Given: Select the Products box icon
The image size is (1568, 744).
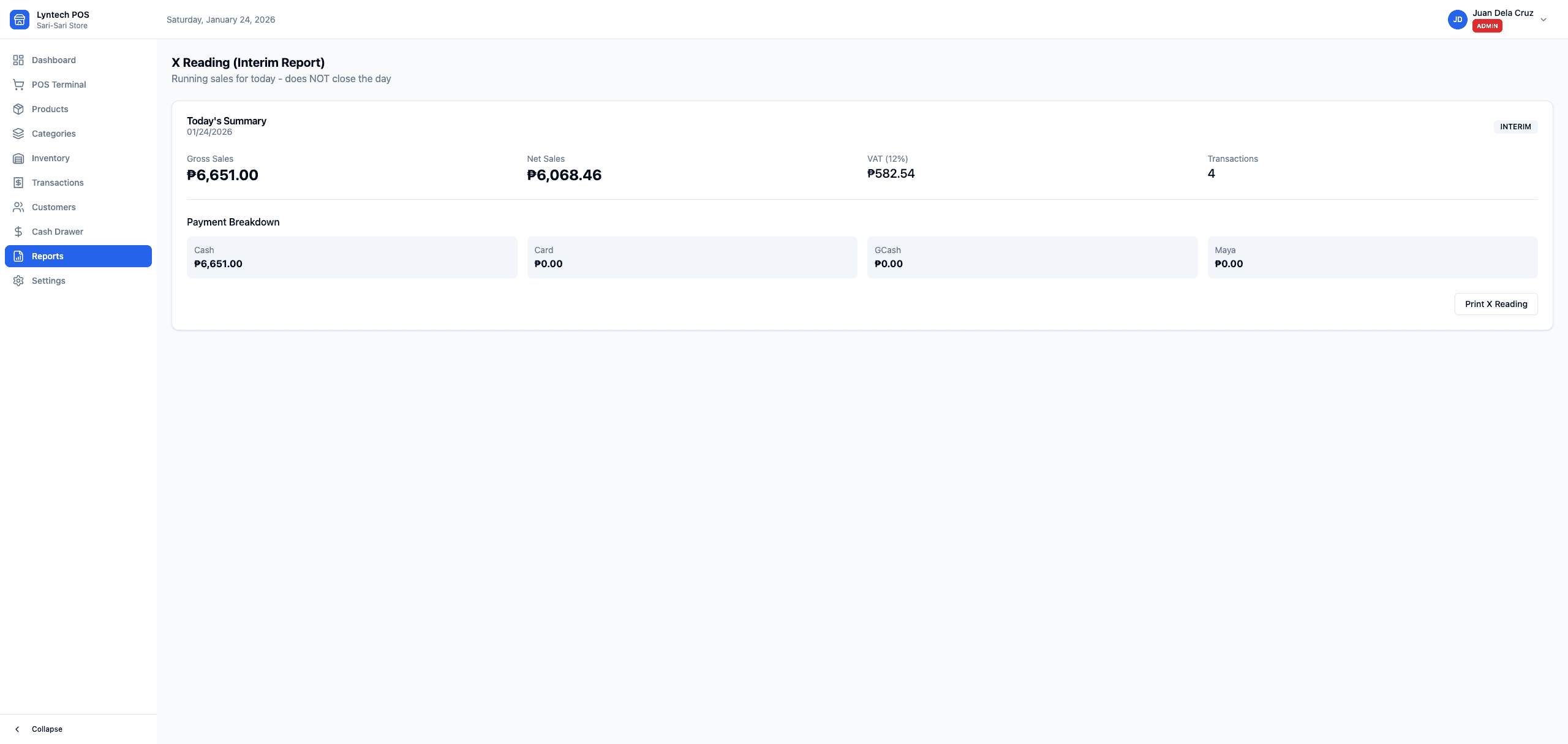Looking at the screenshot, I should click(x=18, y=109).
